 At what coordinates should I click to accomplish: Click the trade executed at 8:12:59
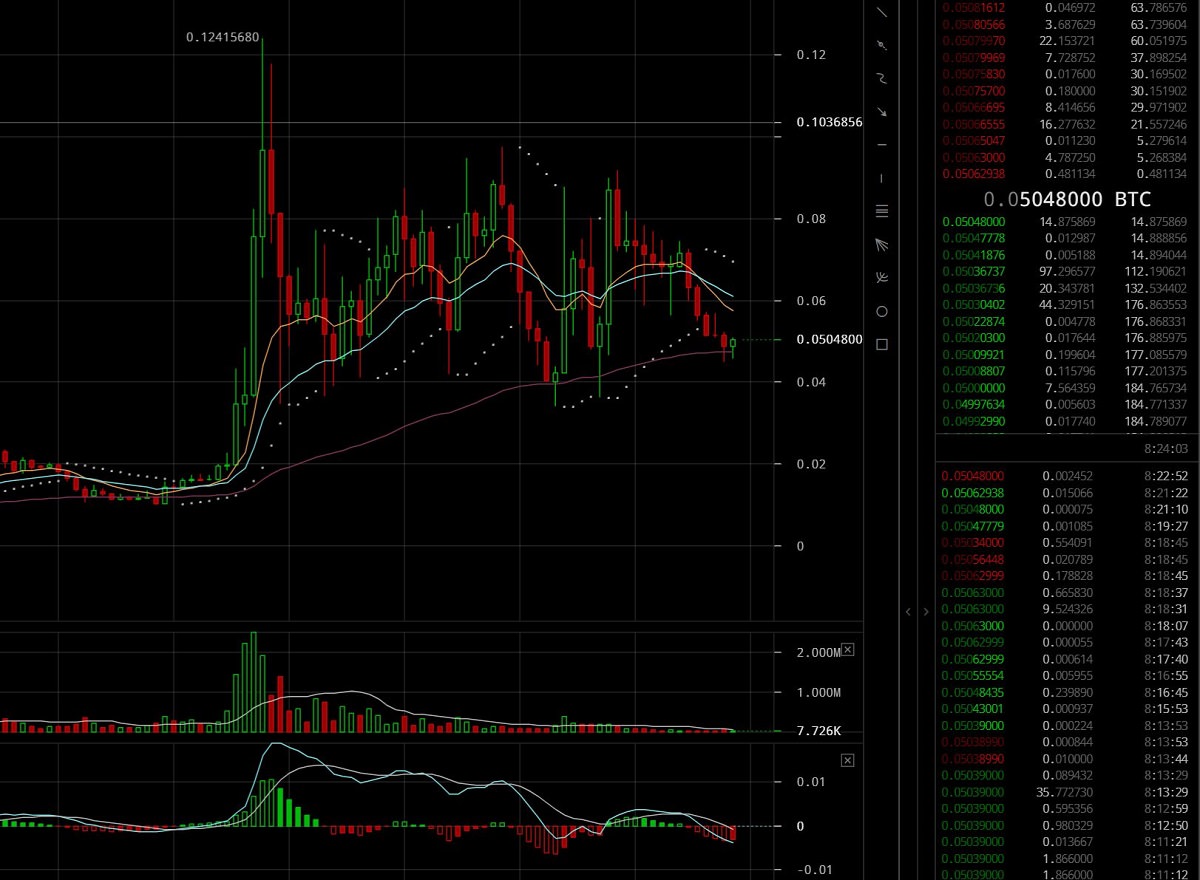pyautogui.click(x=1067, y=808)
